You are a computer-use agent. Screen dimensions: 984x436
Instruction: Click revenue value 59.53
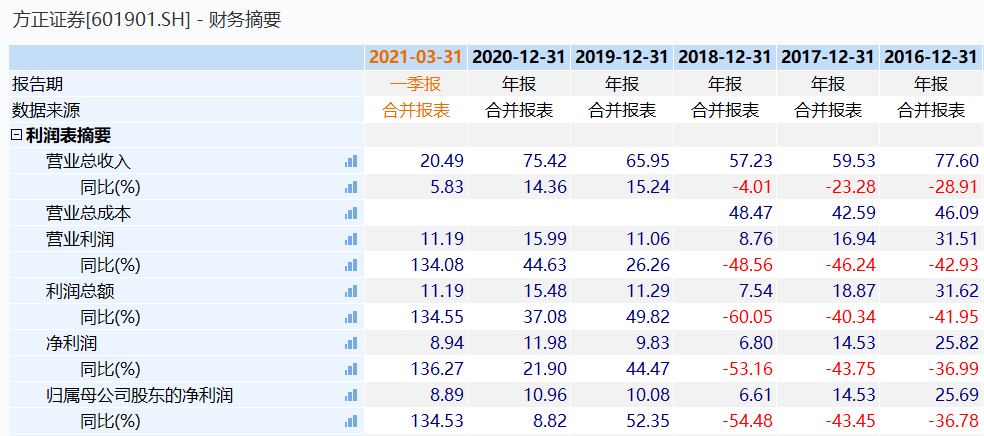(853, 161)
